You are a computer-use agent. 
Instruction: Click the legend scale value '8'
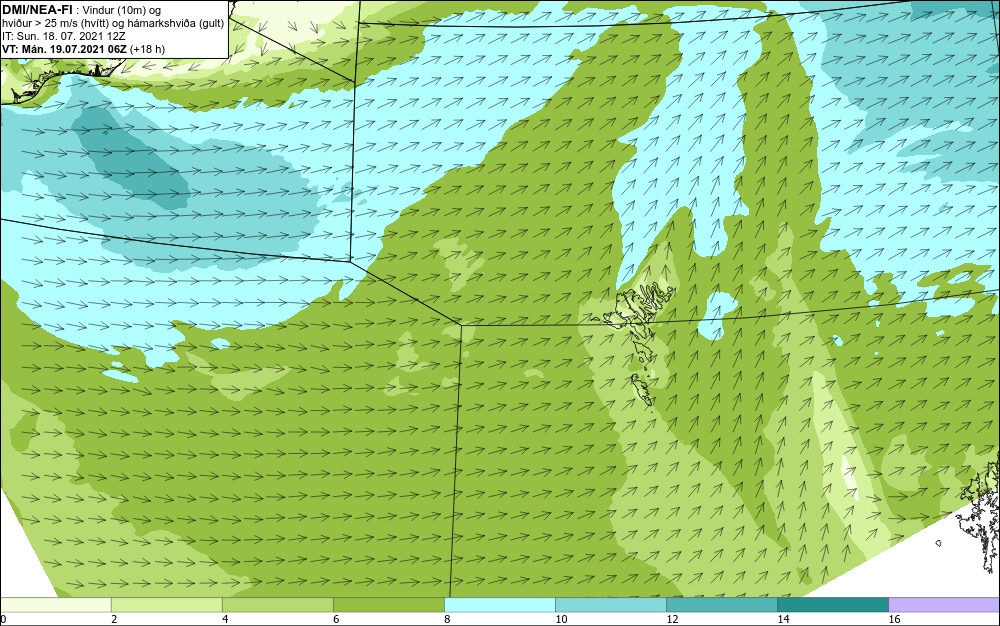[x=447, y=619]
